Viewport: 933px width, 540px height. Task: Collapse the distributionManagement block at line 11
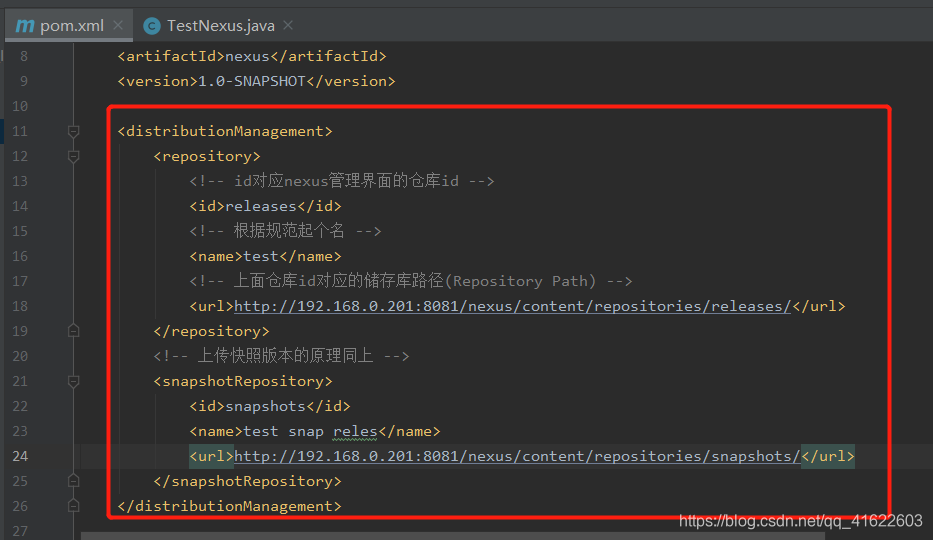tap(74, 131)
